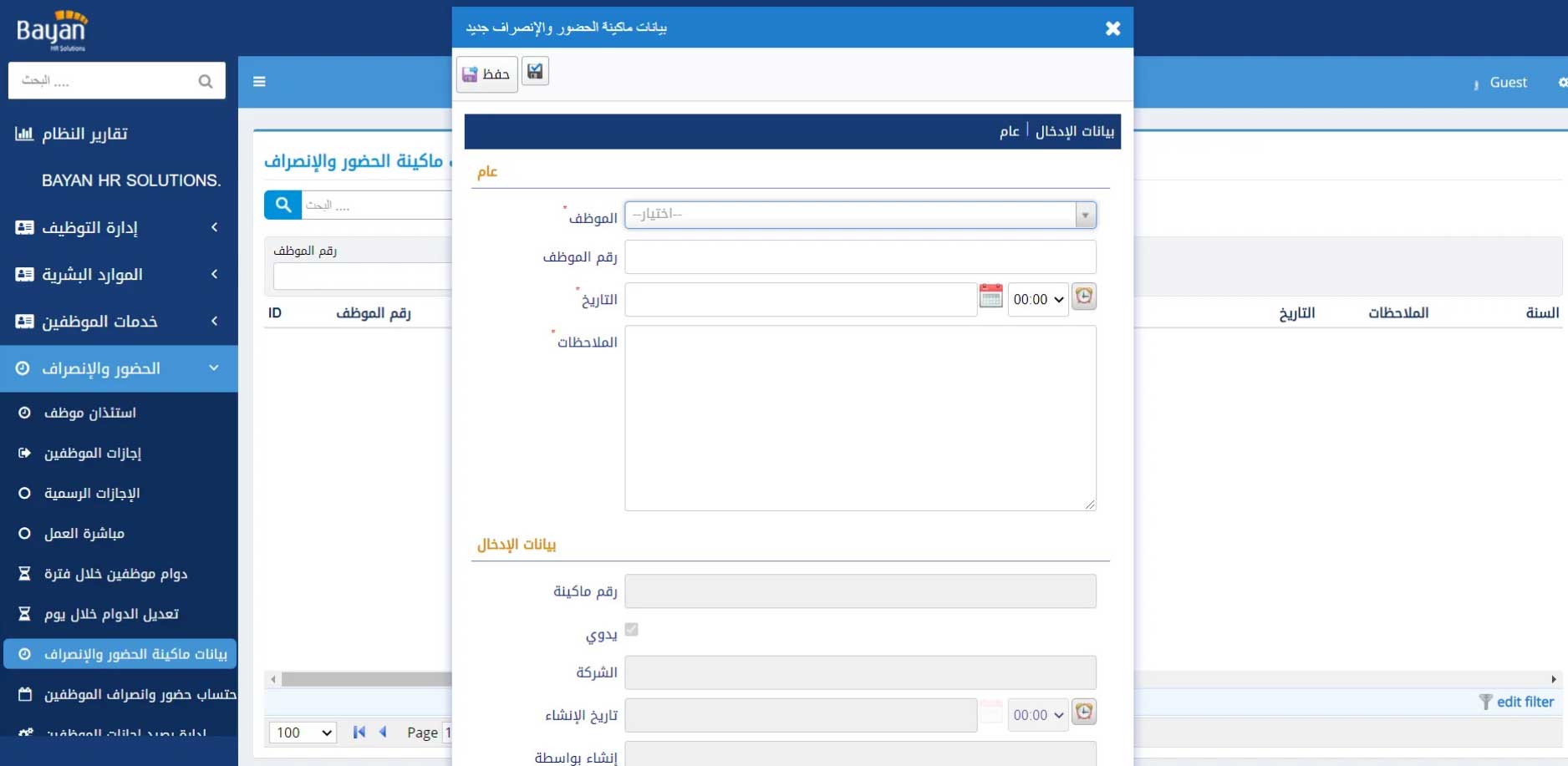Go to previous page of grid
1568x766 pixels.
coord(383,732)
